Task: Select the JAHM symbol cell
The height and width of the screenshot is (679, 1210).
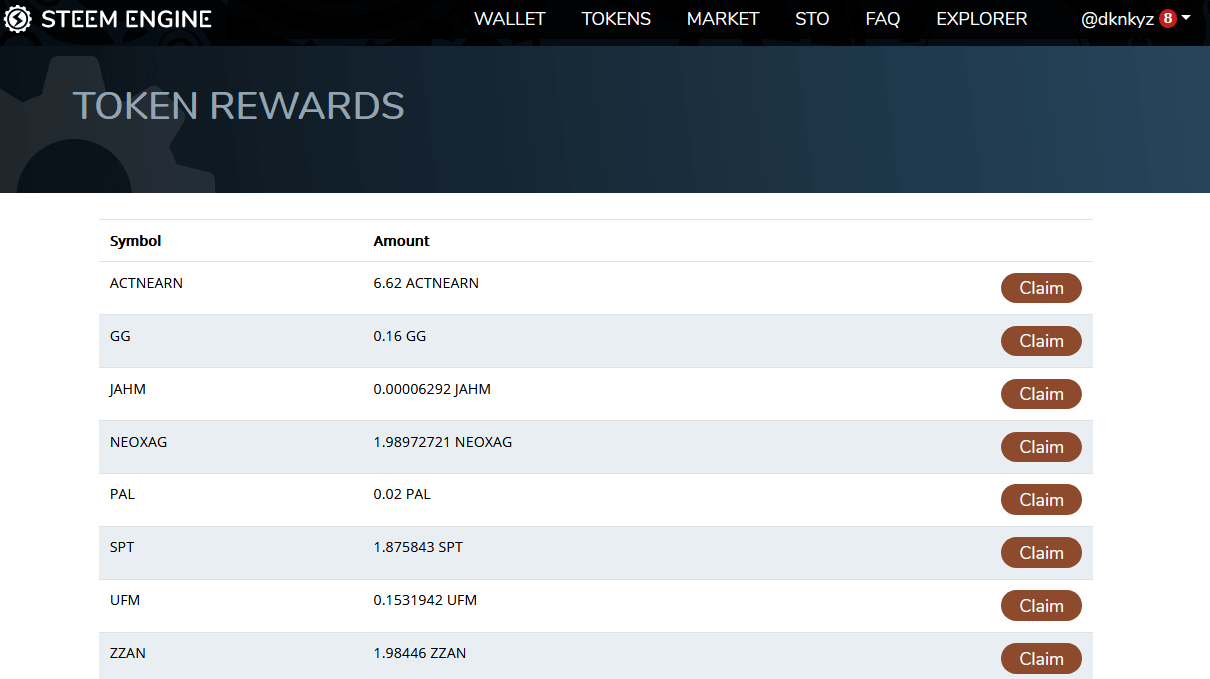Action: [x=128, y=389]
